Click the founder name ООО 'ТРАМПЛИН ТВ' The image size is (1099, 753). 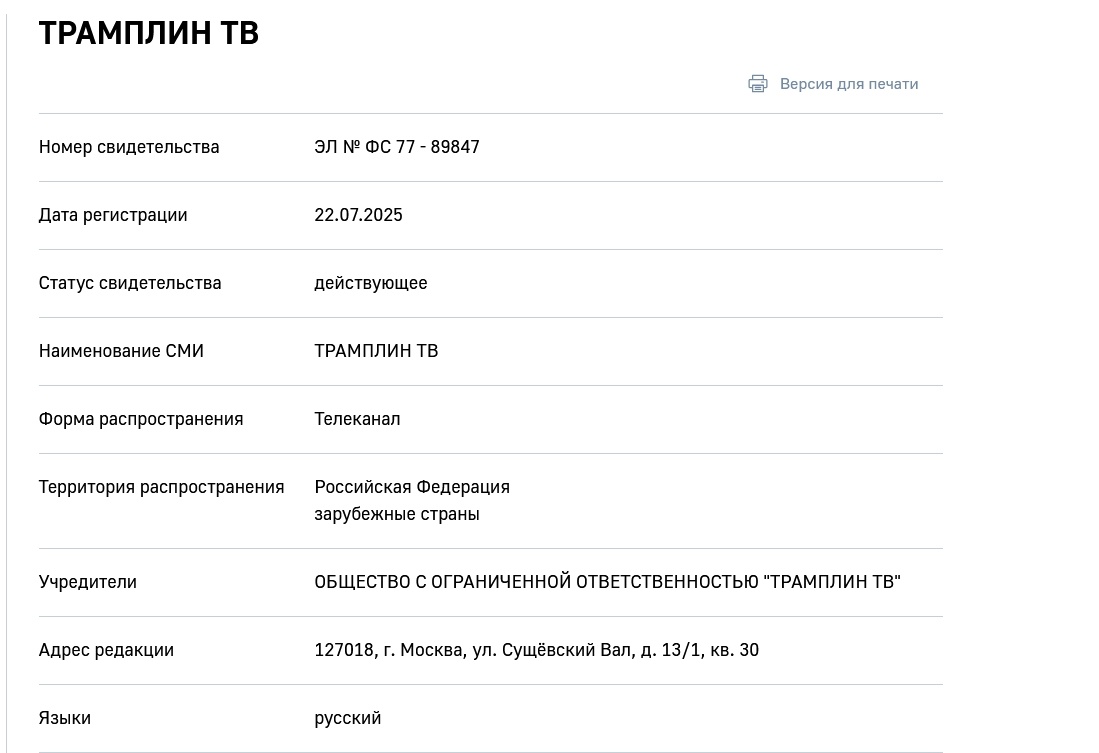(x=608, y=582)
